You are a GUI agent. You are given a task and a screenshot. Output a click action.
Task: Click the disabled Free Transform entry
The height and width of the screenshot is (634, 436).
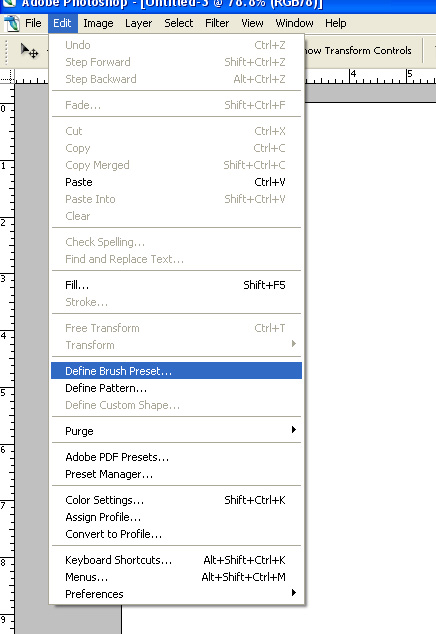(x=176, y=328)
